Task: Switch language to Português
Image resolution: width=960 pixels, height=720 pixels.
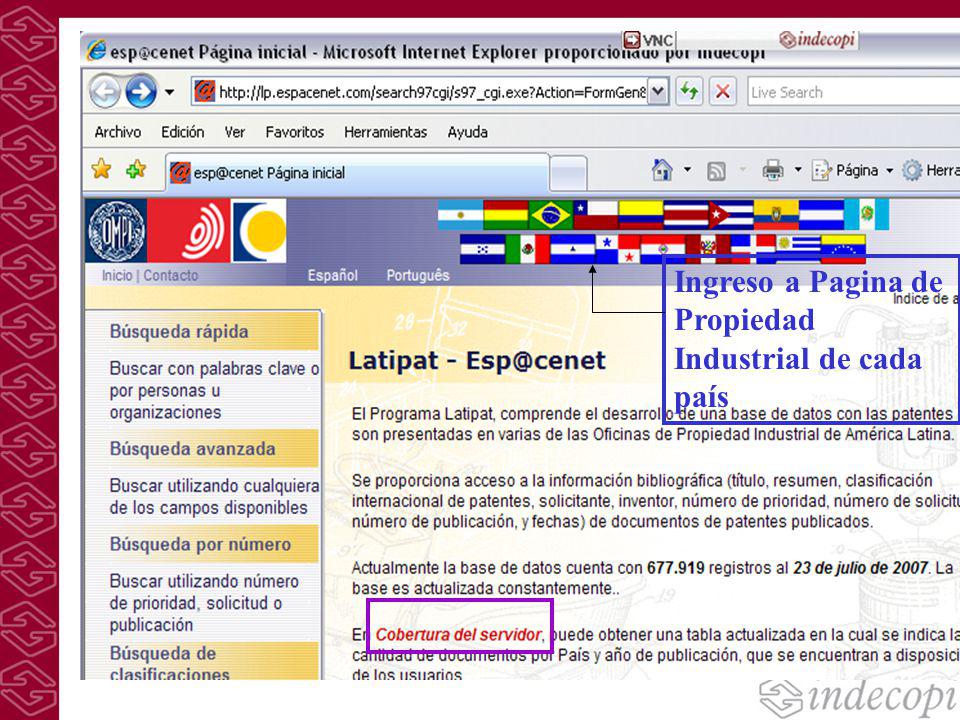Action: click(418, 276)
